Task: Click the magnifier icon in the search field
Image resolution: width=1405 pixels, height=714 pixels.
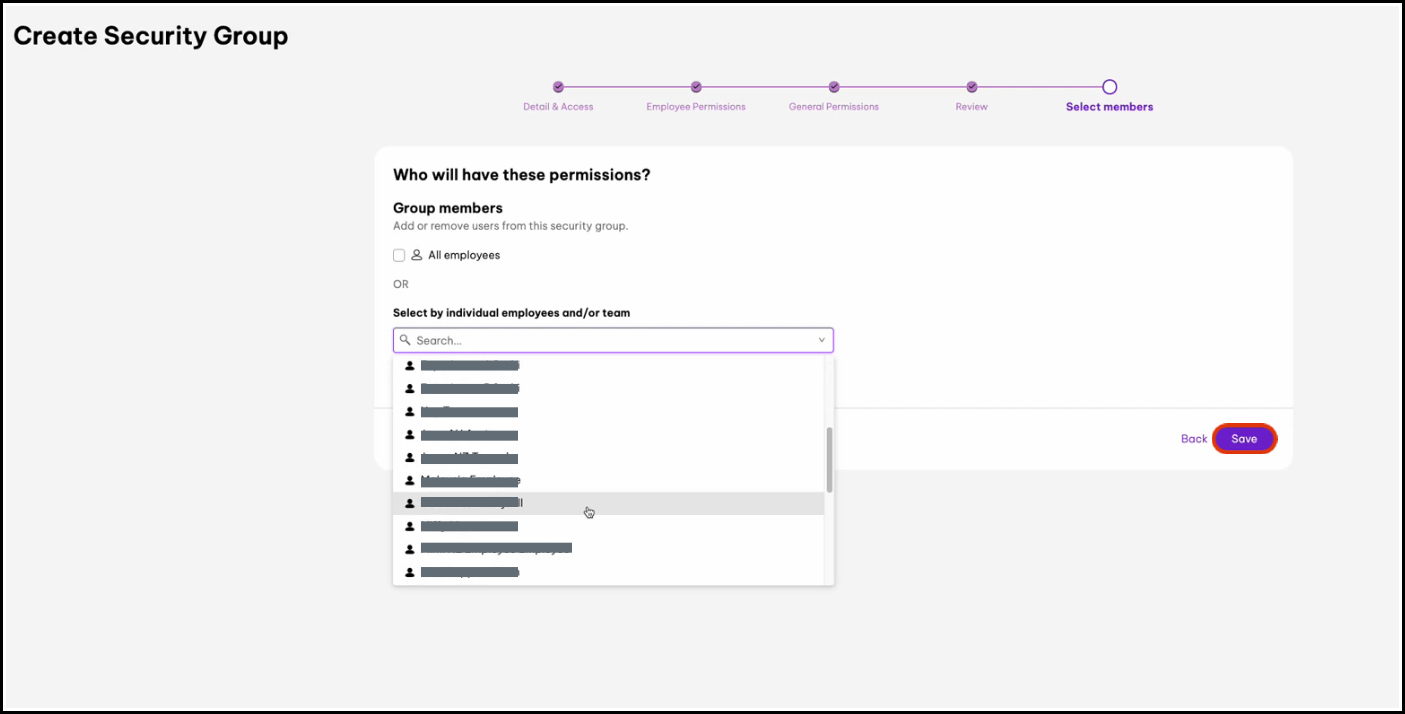Action: point(405,340)
